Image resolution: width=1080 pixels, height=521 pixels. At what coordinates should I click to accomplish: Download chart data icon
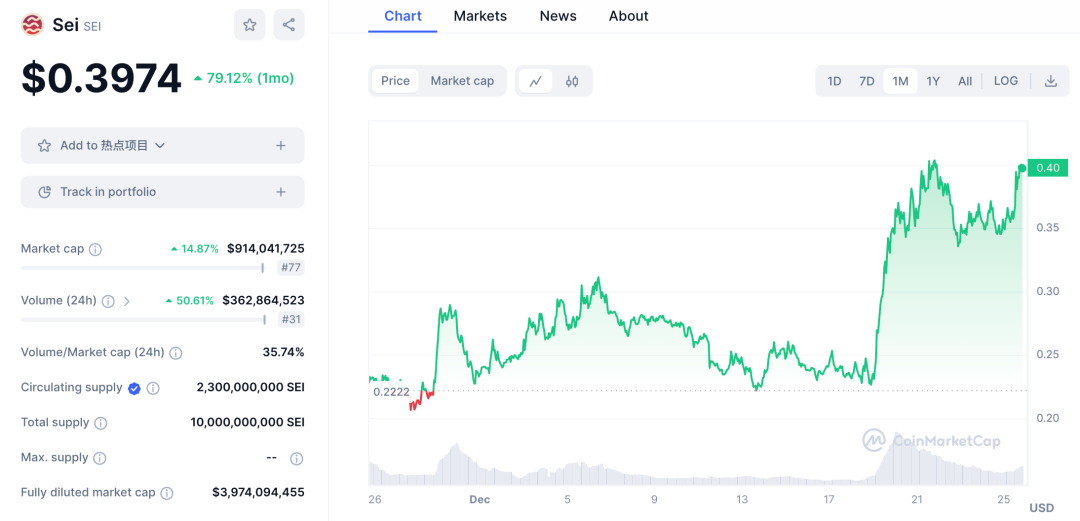click(x=1050, y=81)
